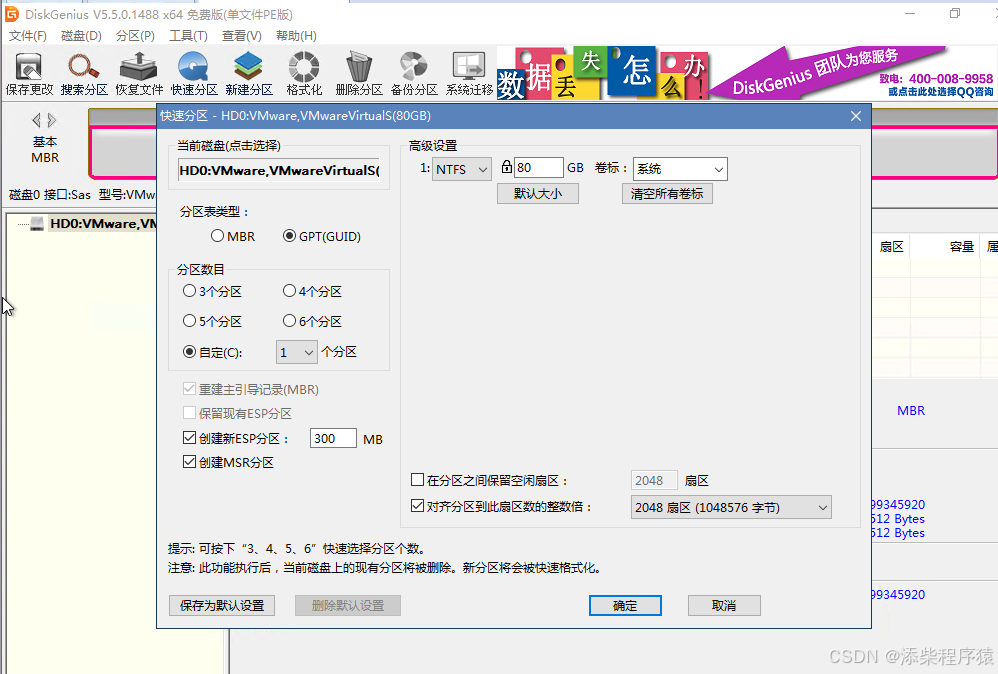The width and height of the screenshot is (998, 674).
Task: Open the 帮助(H) menu
Action: [296, 36]
